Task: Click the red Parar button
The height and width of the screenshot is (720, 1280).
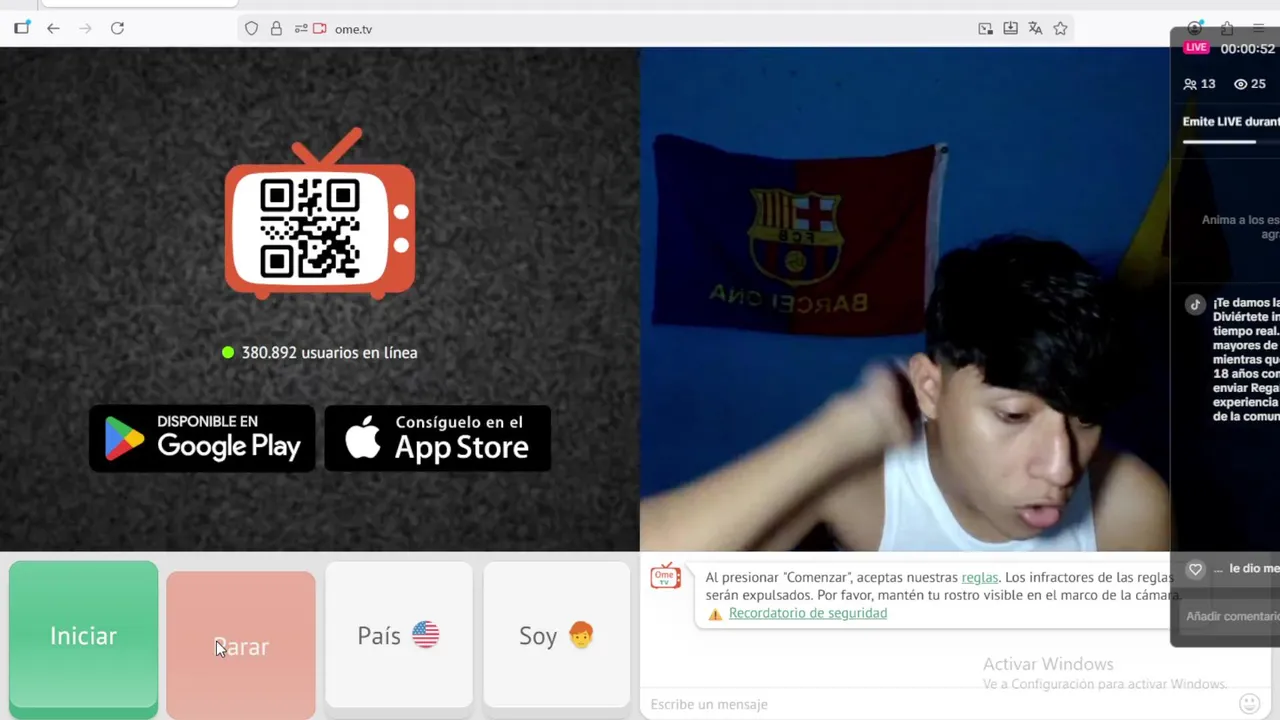Action: (x=241, y=645)
